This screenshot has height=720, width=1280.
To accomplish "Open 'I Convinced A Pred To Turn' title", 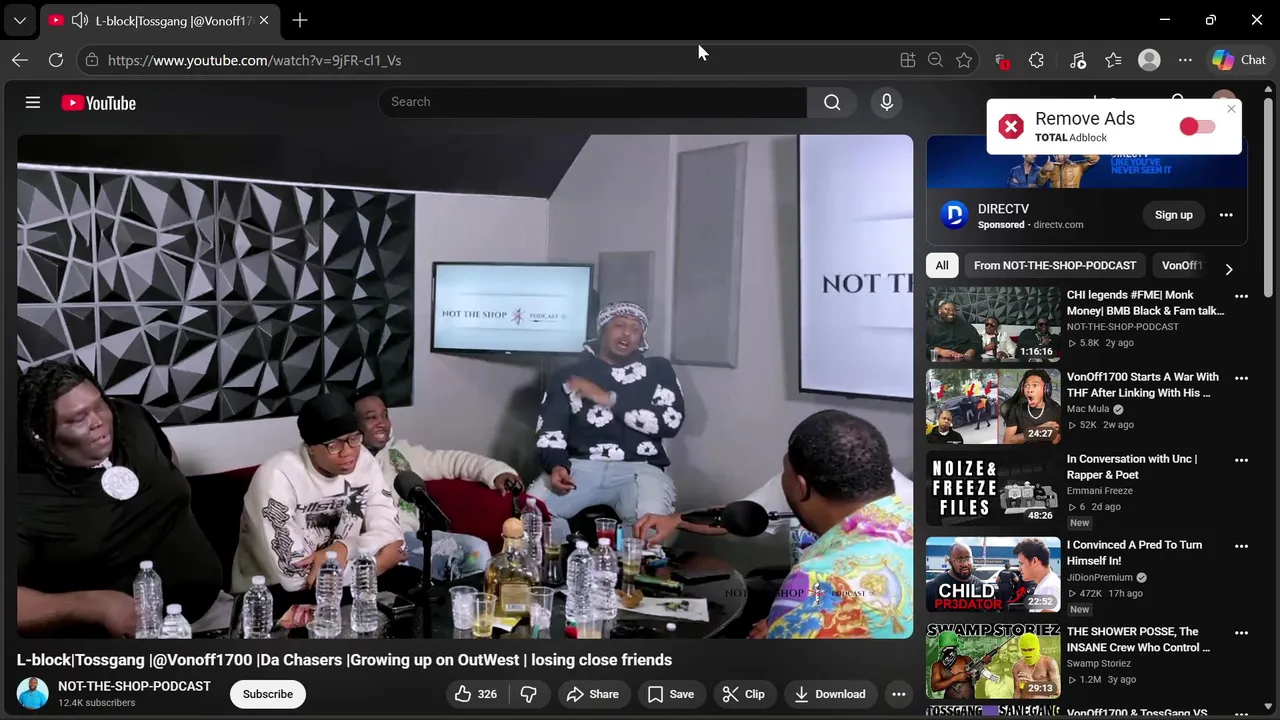I will [x=1135, y=553].
